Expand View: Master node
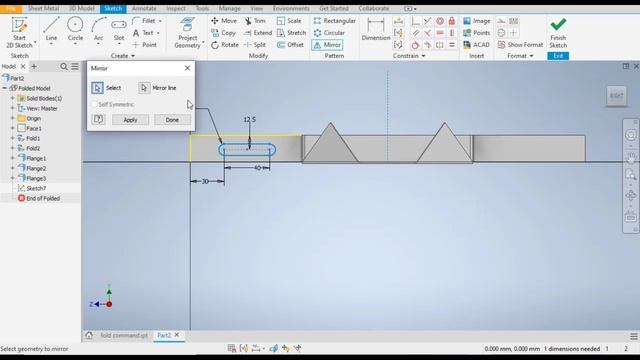640x360 pixels. pyautogui.click(x=12, y=108)
